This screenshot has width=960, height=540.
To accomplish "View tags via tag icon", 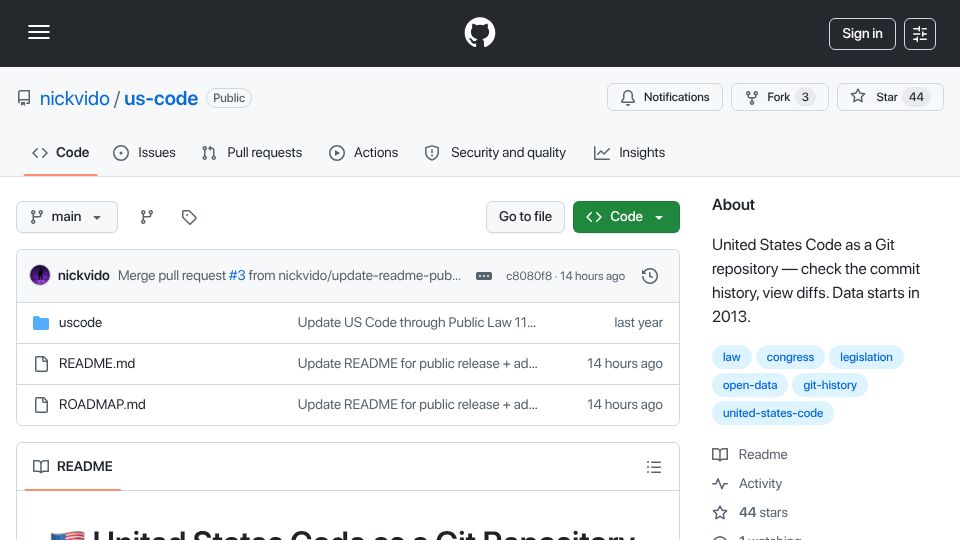I will point(189,217).
